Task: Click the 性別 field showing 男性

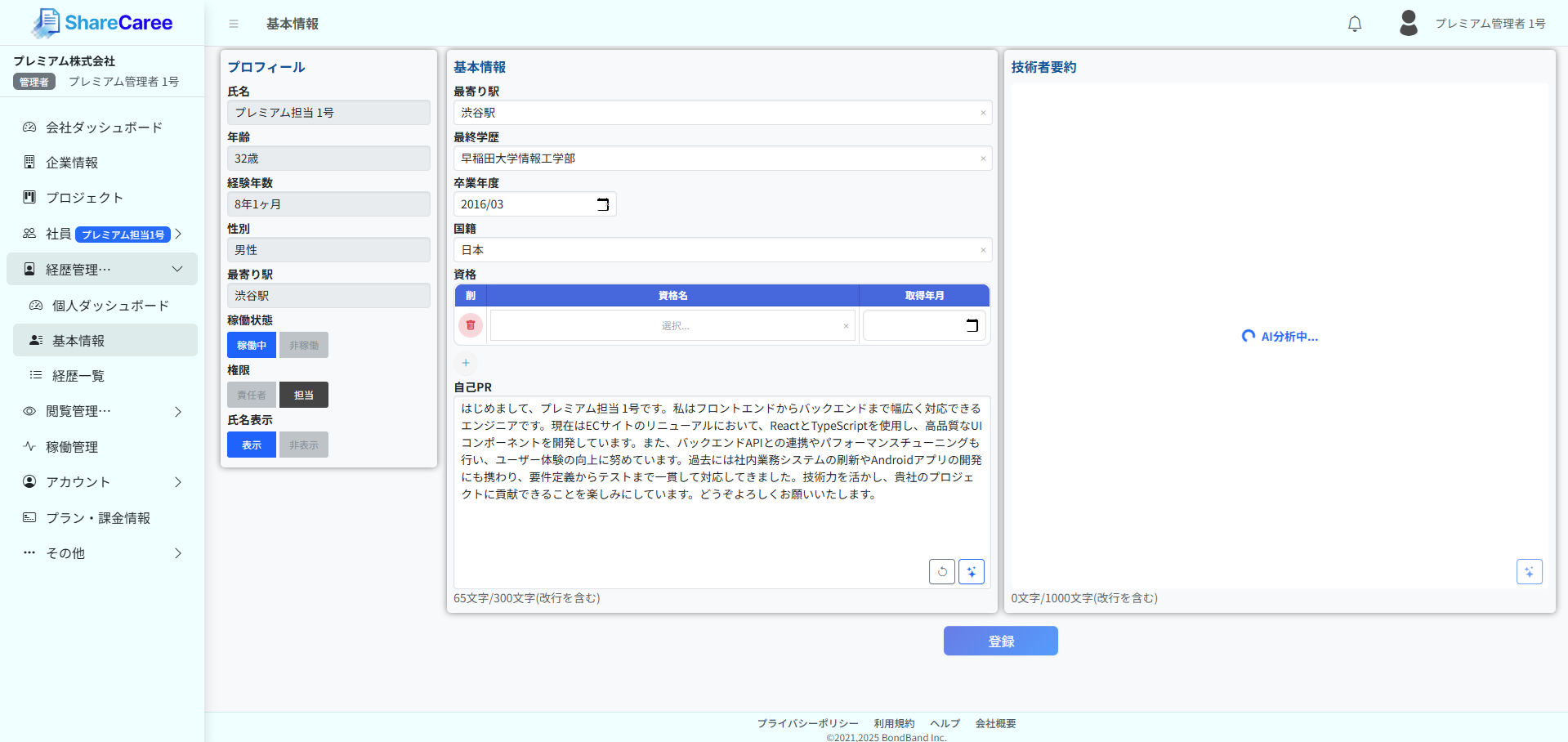Action: pos(328,250)
